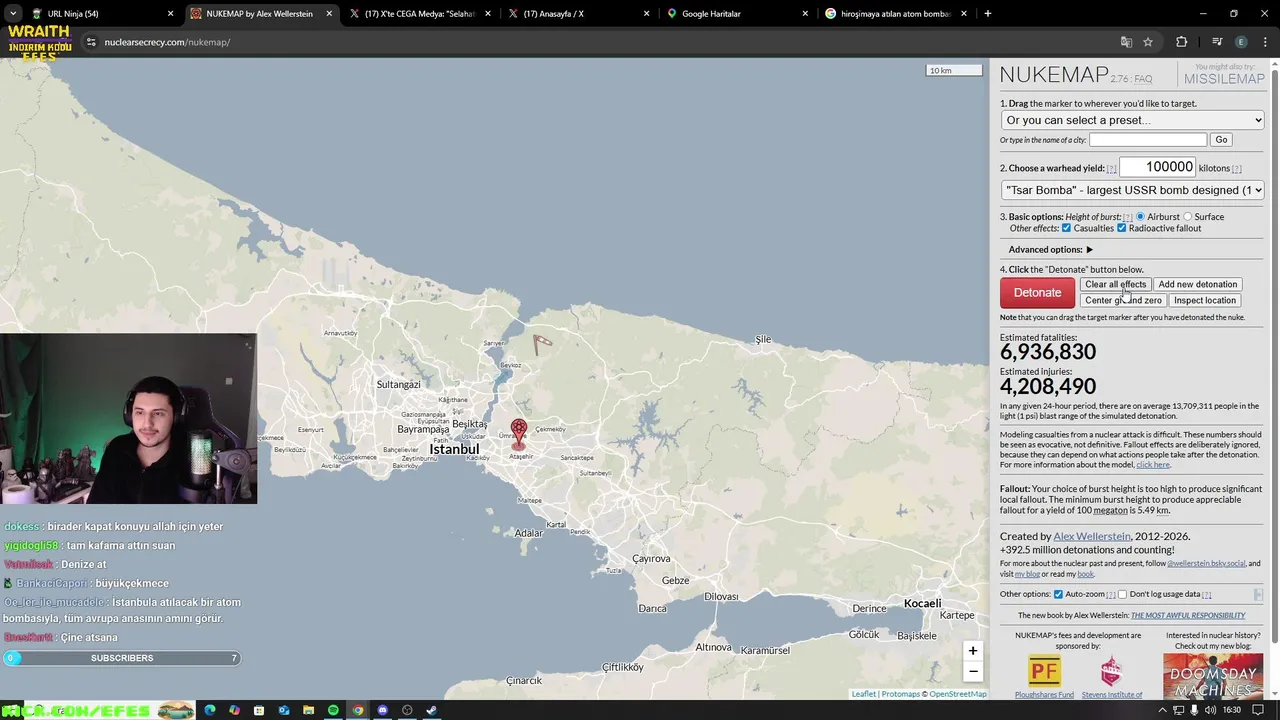Zoom out the map with minus button

coord(972,672)
